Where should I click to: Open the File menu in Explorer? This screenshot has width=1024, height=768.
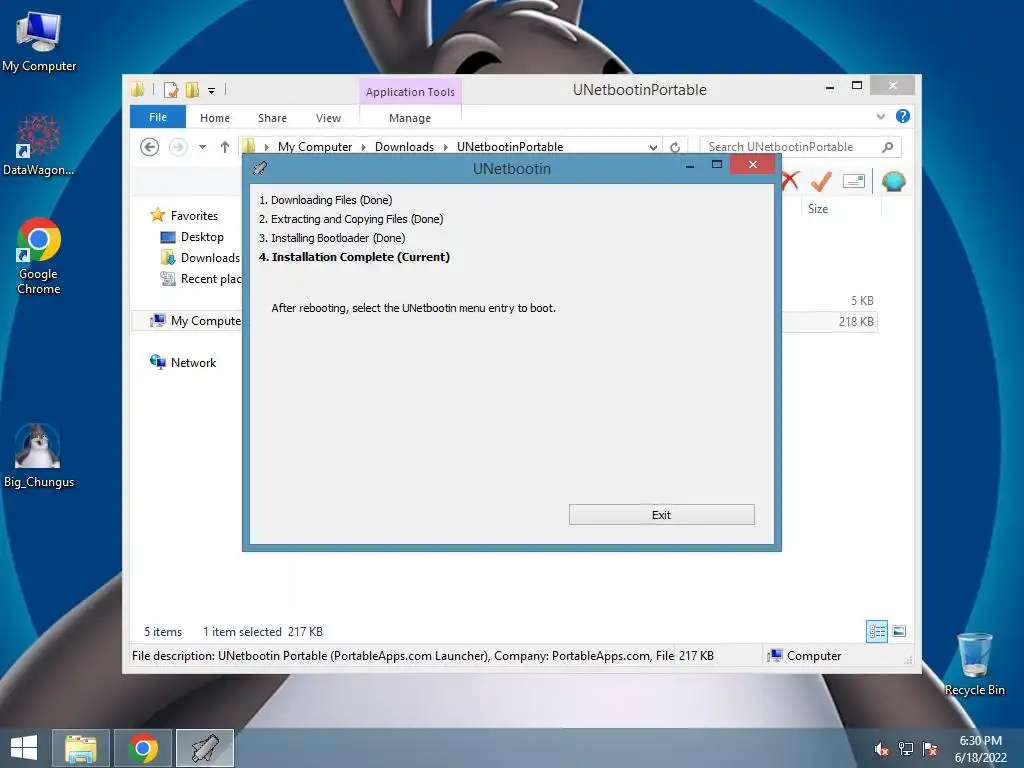coord(157,117)
